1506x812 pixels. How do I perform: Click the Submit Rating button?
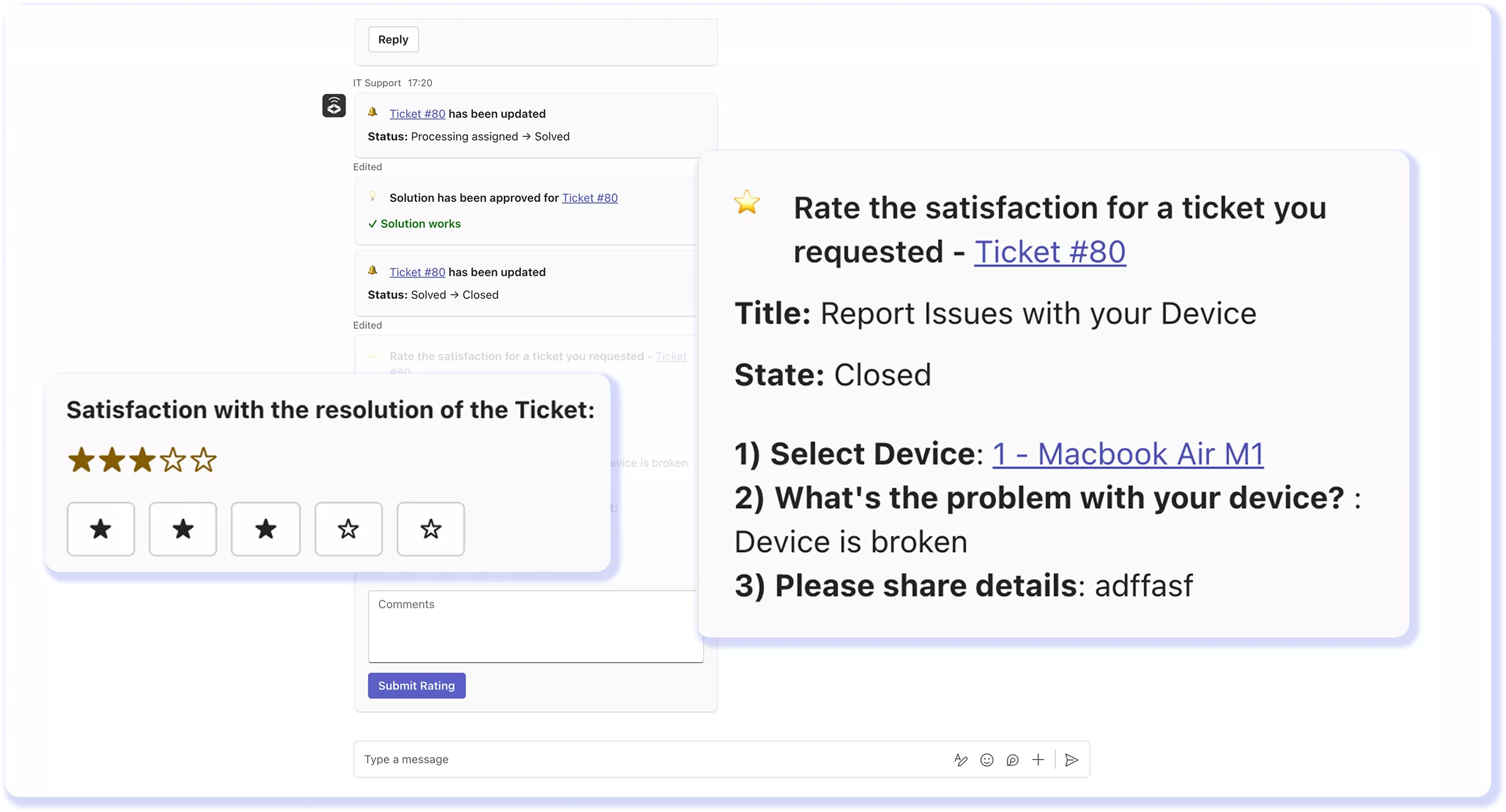[x=417, y=686]
